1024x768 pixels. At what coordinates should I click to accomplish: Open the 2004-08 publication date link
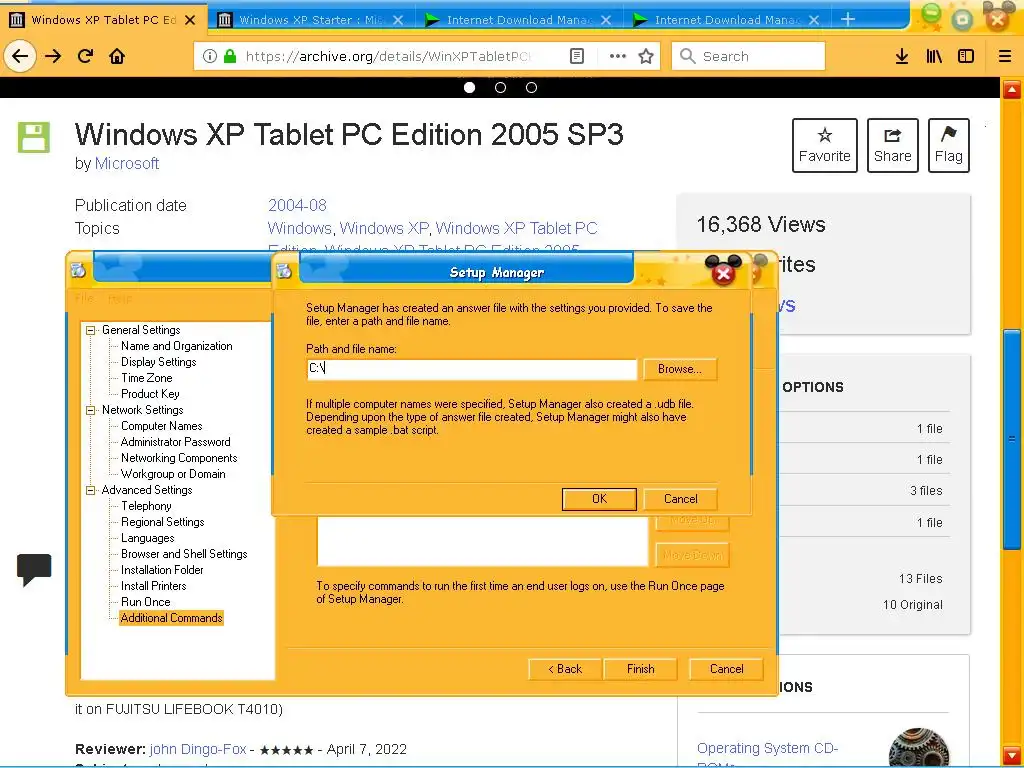297,205
